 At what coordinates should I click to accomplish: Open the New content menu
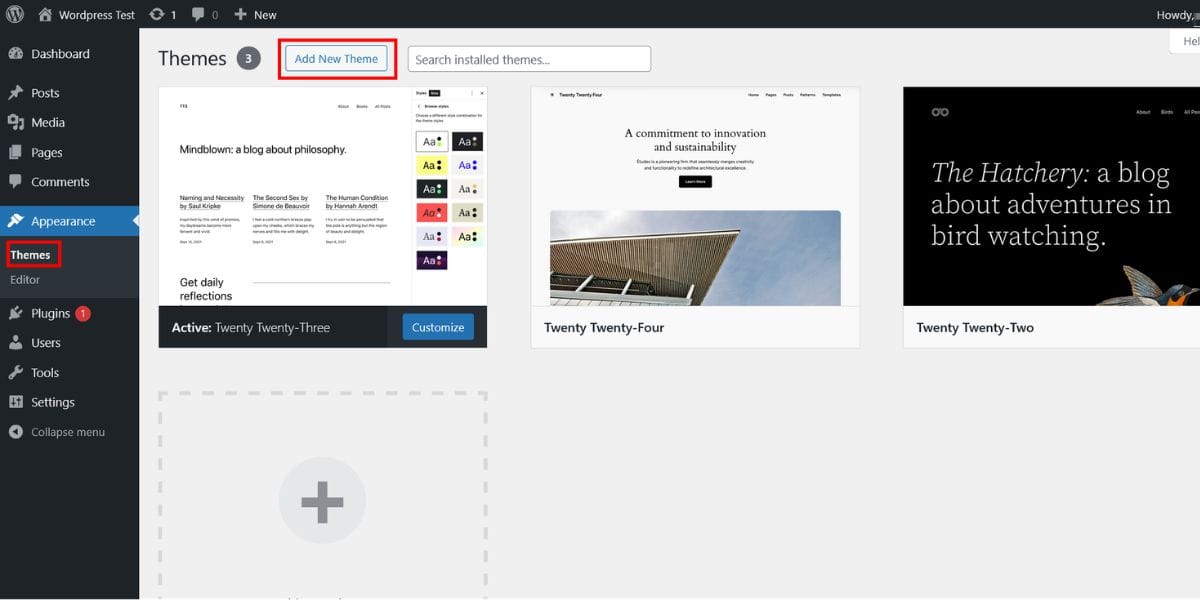pyautogui.click(x=255, y=15)
